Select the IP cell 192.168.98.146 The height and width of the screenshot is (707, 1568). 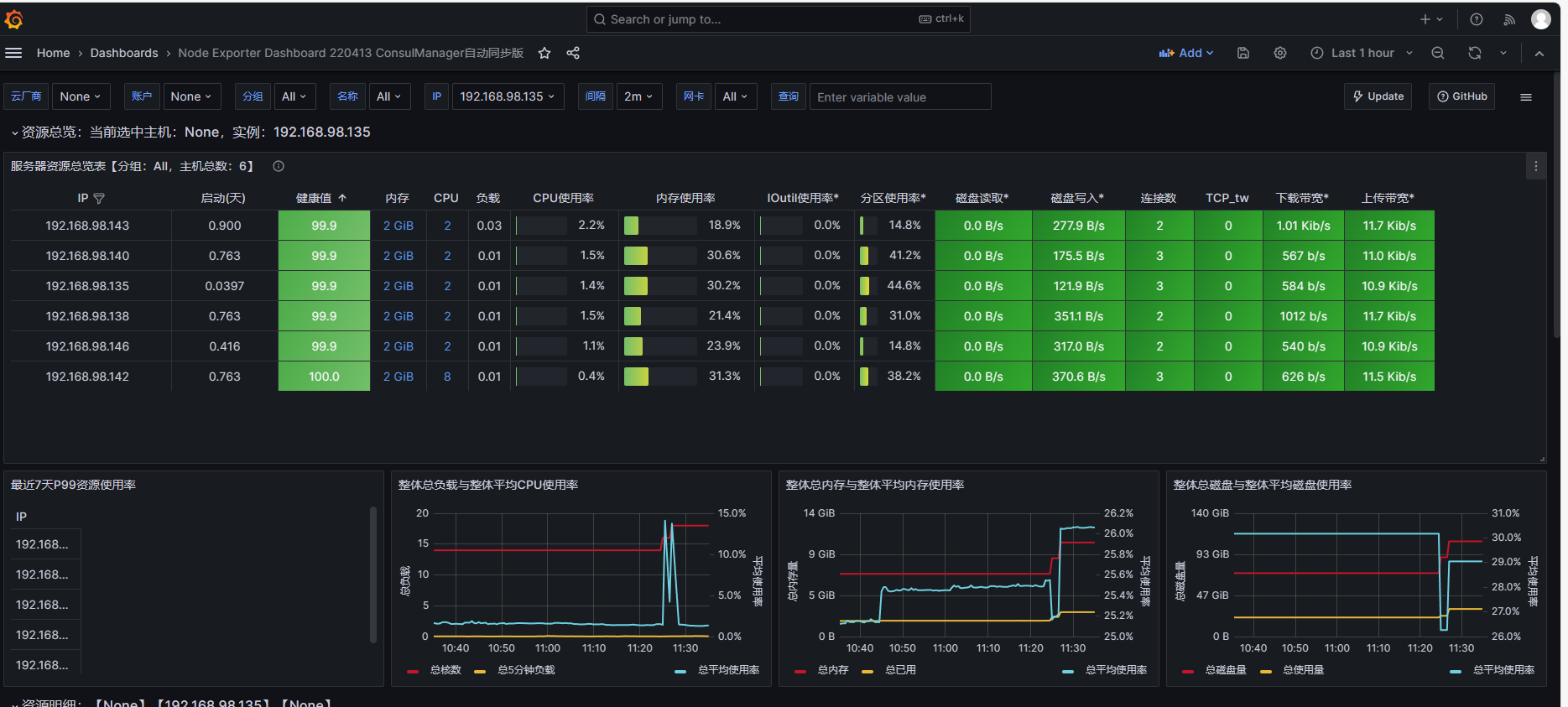(87, 346)
